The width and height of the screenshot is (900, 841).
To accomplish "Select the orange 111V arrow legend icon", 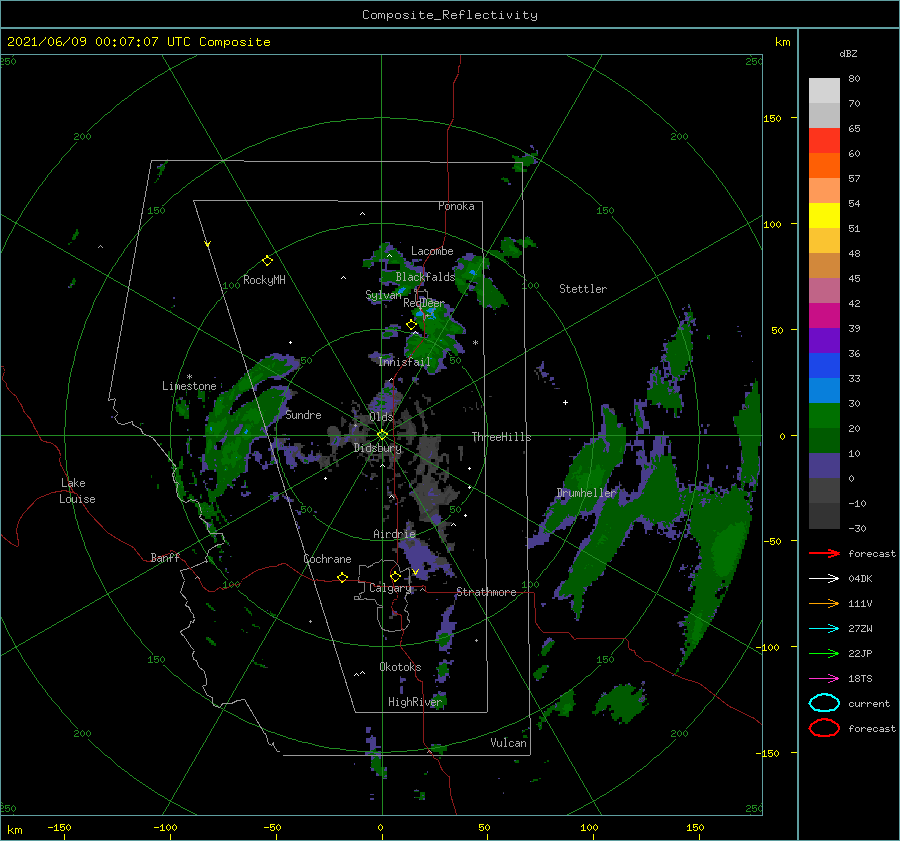I will (x=824, y=603).
